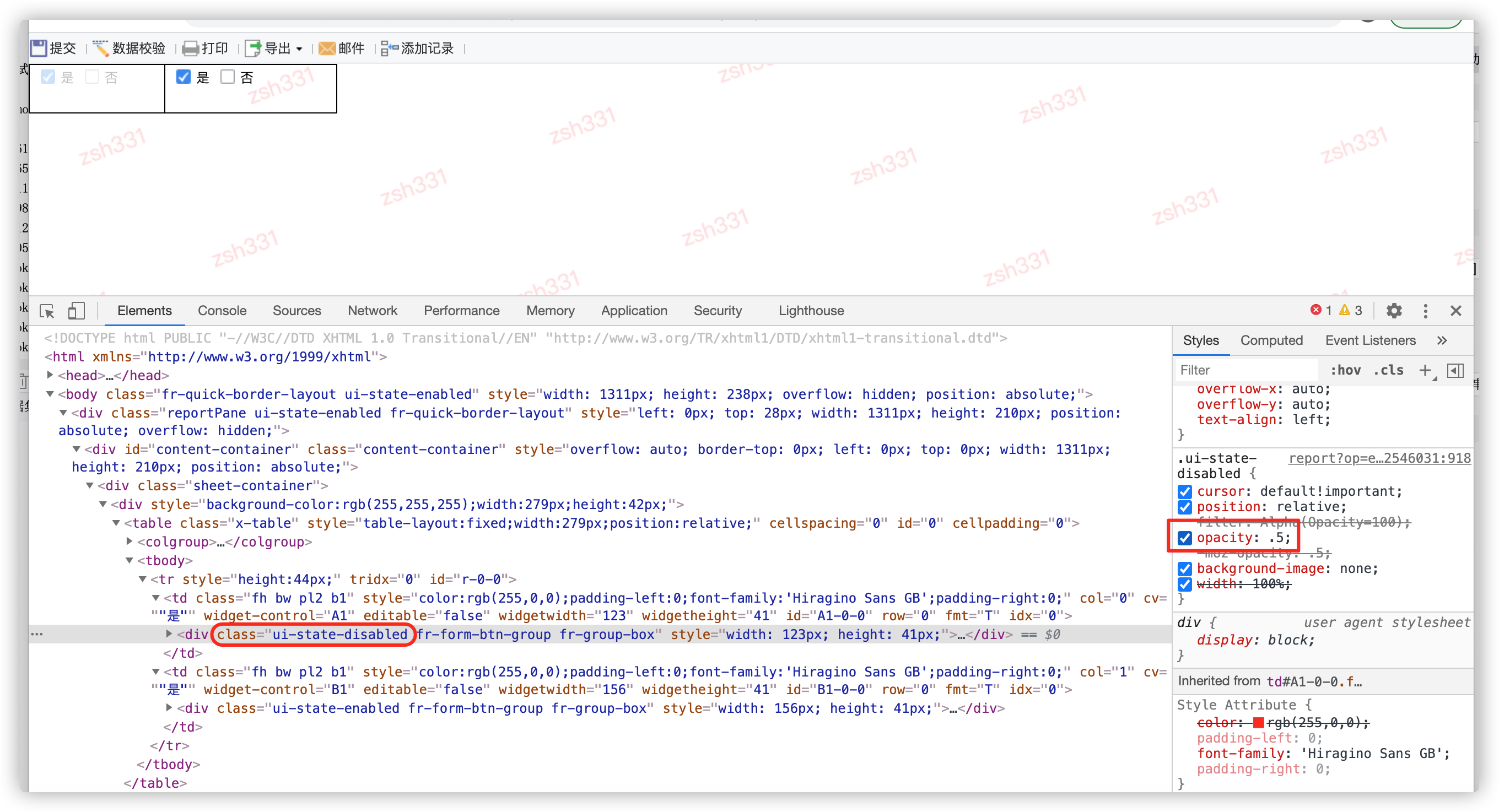Switch to the Computed tab
Image resolution: width=1499 pixels, height=812 pixels.
tap(1271, 340)
